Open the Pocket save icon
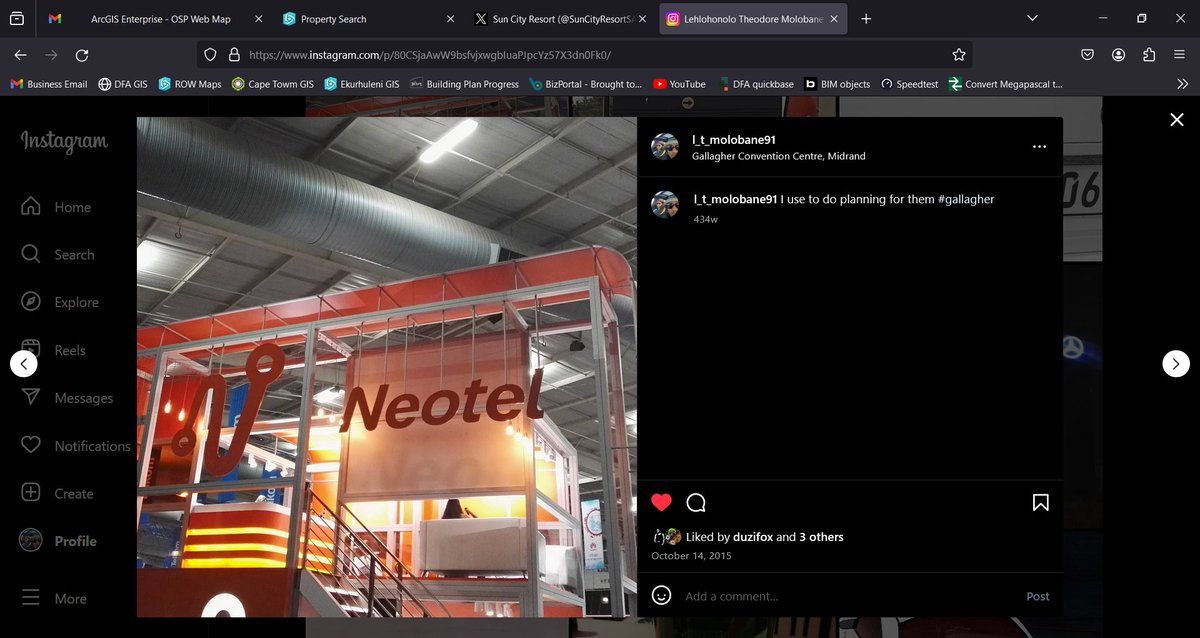Image resolution: width=1200 pixels, height=638 pixels. pyautogui.click(x=1087, y=55)
